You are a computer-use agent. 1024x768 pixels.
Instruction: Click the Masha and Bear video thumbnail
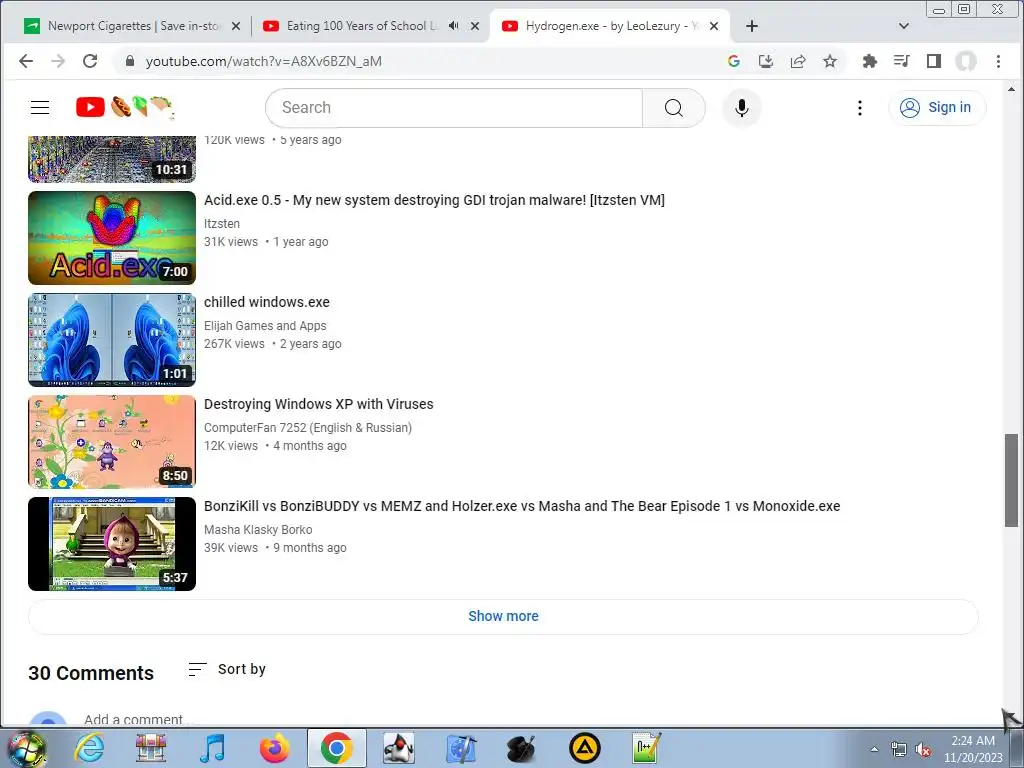pyautogui.click(x=112, y=544)
